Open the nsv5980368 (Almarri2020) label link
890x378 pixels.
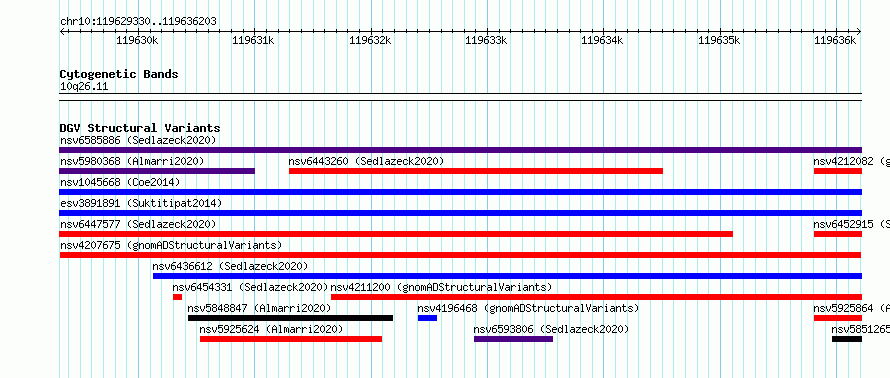click(x=132, y=161)
